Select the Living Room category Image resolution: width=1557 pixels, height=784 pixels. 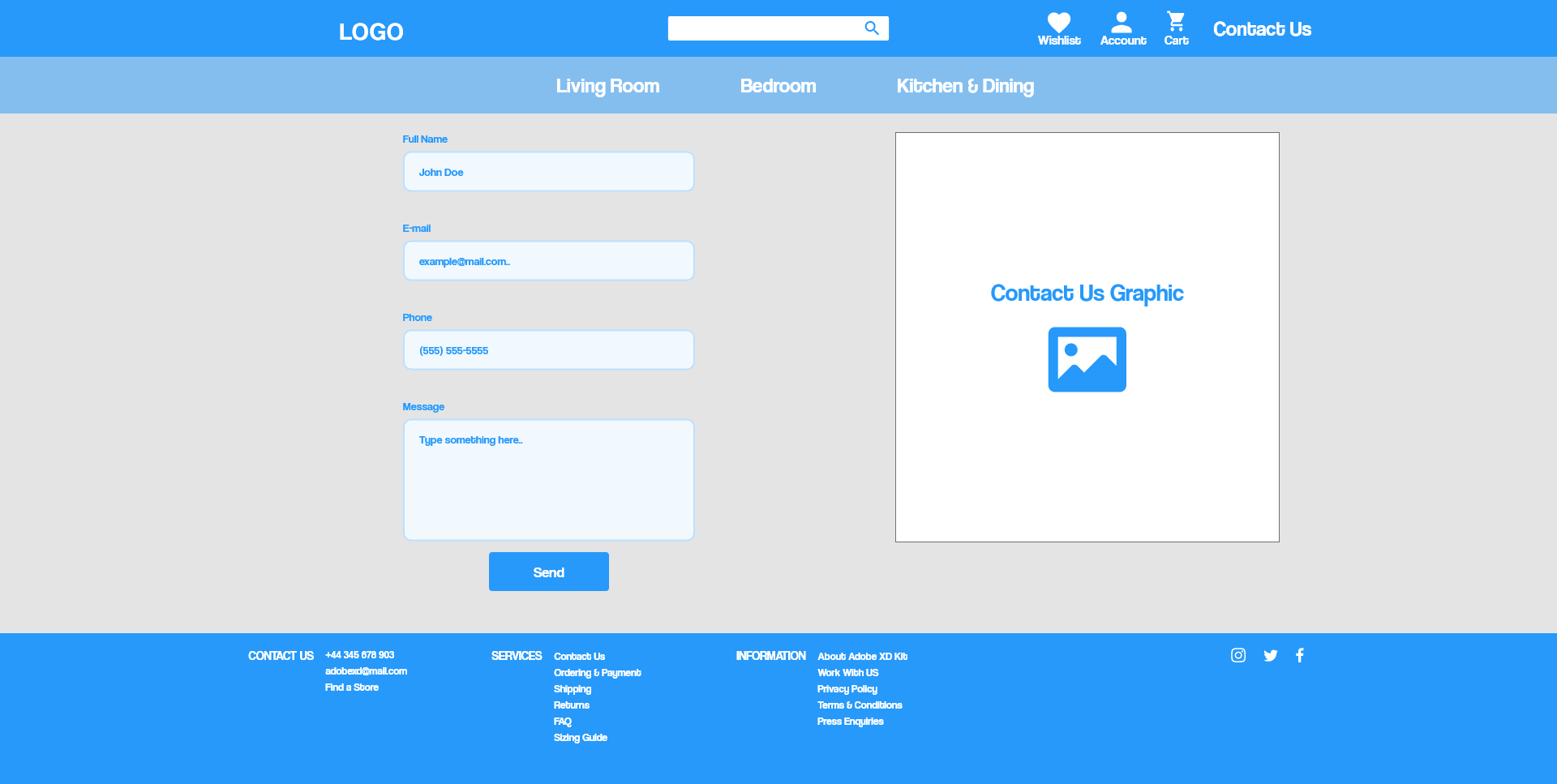[x=607, y=85]
